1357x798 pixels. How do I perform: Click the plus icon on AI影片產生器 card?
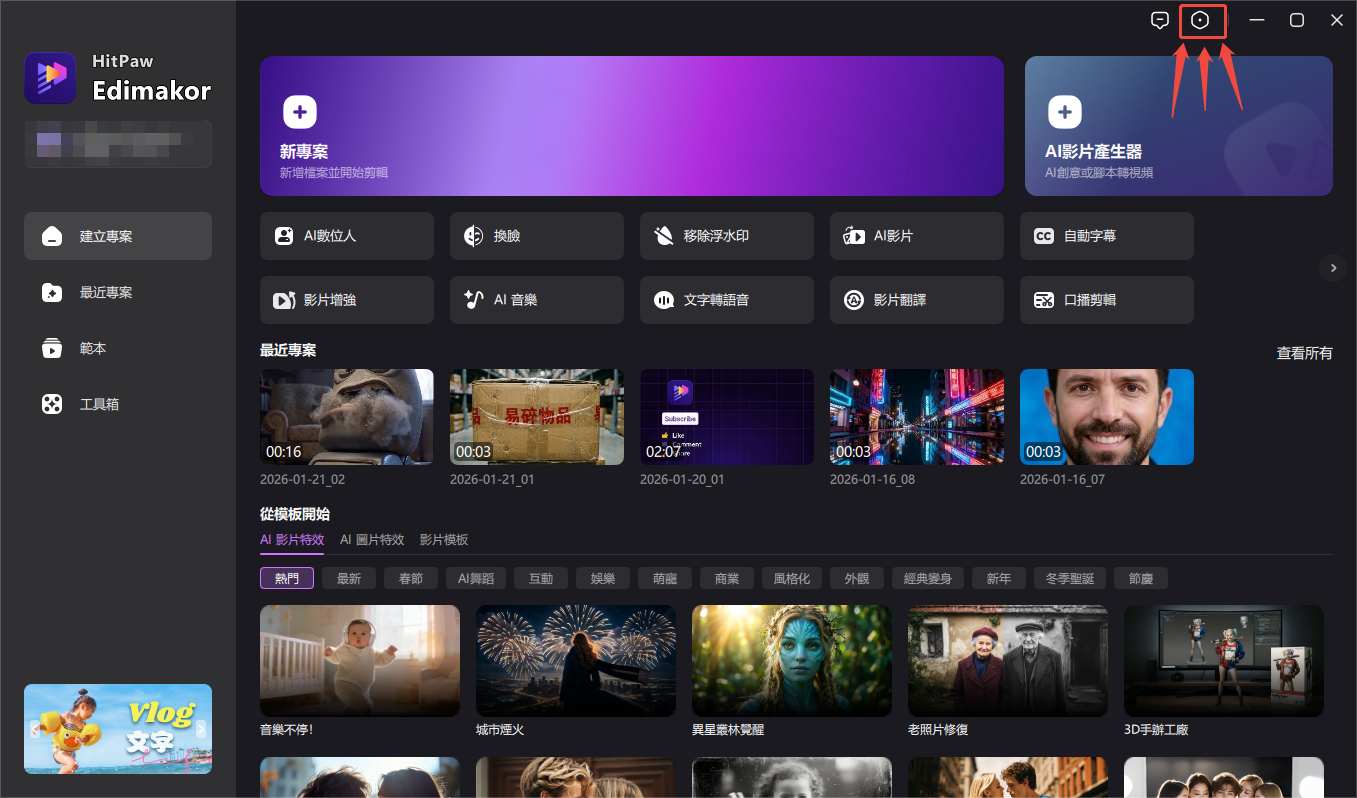[1064, 112]
